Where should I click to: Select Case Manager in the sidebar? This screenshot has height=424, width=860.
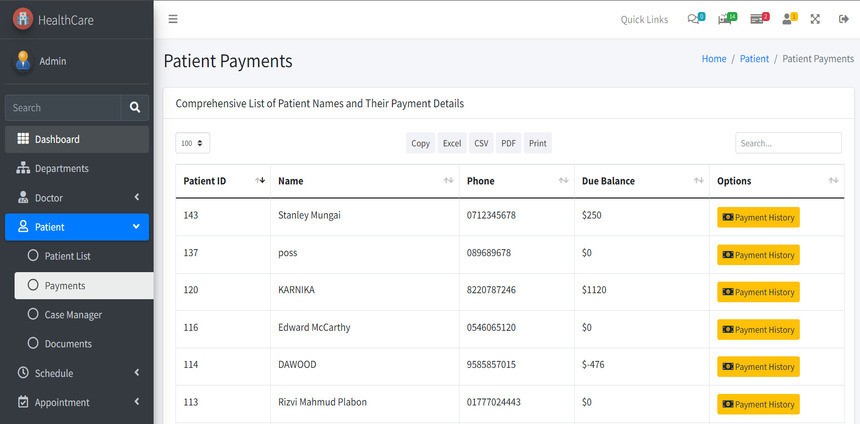point(73,315)
